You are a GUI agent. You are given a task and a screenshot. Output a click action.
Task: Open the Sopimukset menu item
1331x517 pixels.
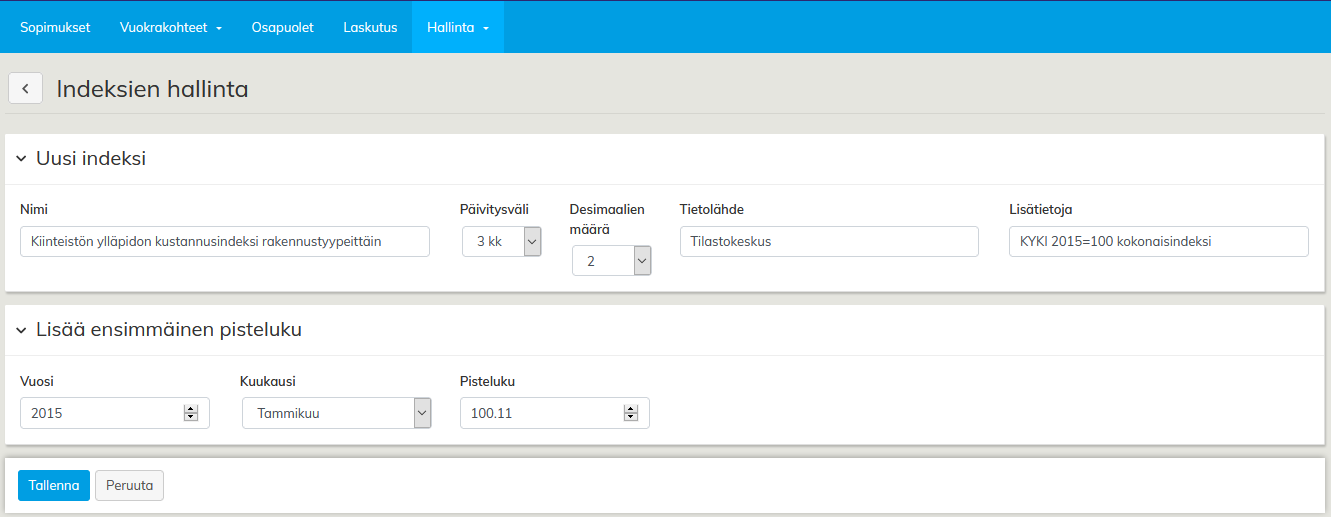(x=55, y=27)
